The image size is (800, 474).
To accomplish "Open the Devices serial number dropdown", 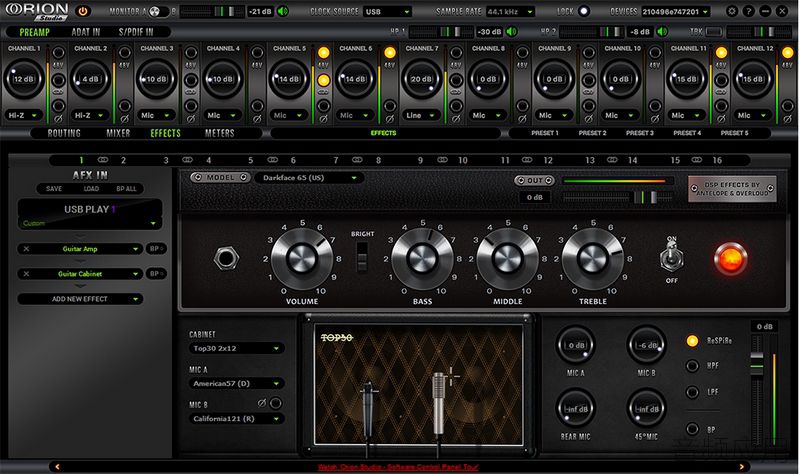I will click(x=676, y=11).
